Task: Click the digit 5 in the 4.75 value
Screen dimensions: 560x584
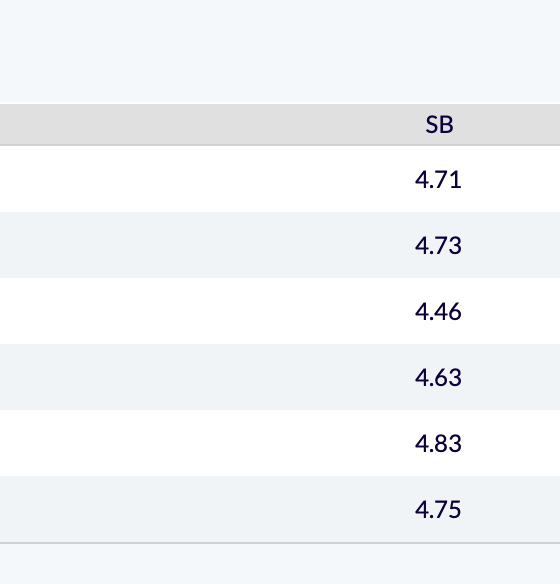Action: pyautogui.click(x=455, y=510)
